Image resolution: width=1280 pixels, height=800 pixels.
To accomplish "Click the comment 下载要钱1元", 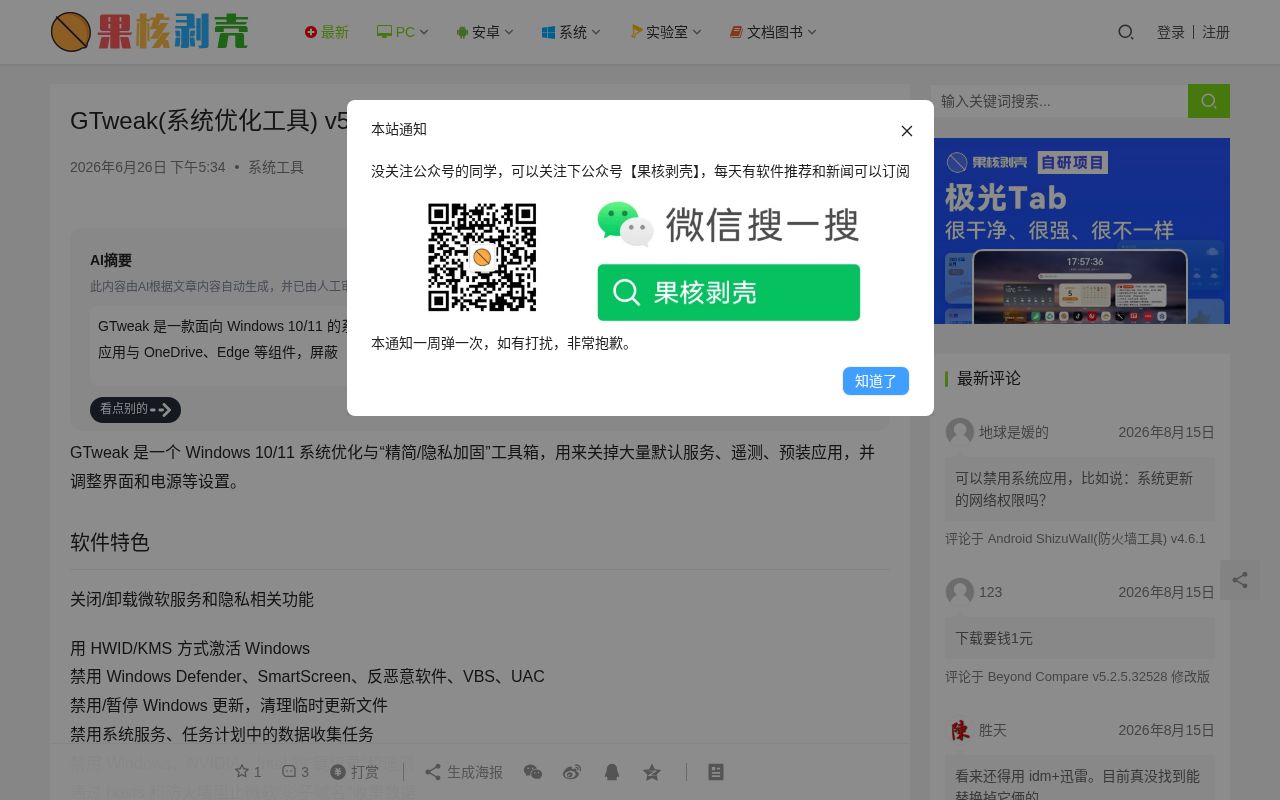I will [x=1080, y=638].
